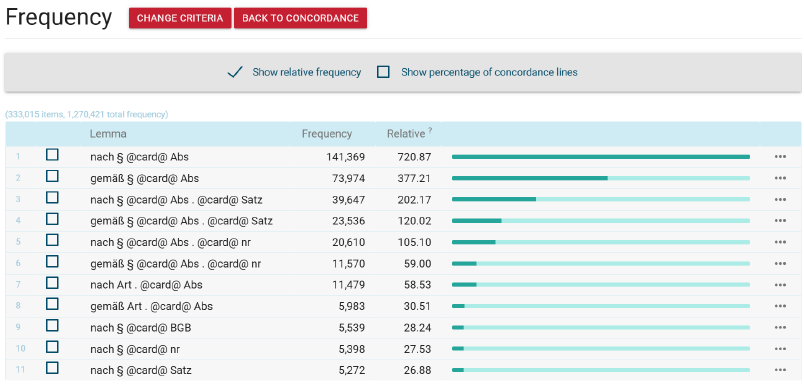The image size is (804, 385).
Task: Click the Change Criteria button
Action: click(x=180, y=18)
